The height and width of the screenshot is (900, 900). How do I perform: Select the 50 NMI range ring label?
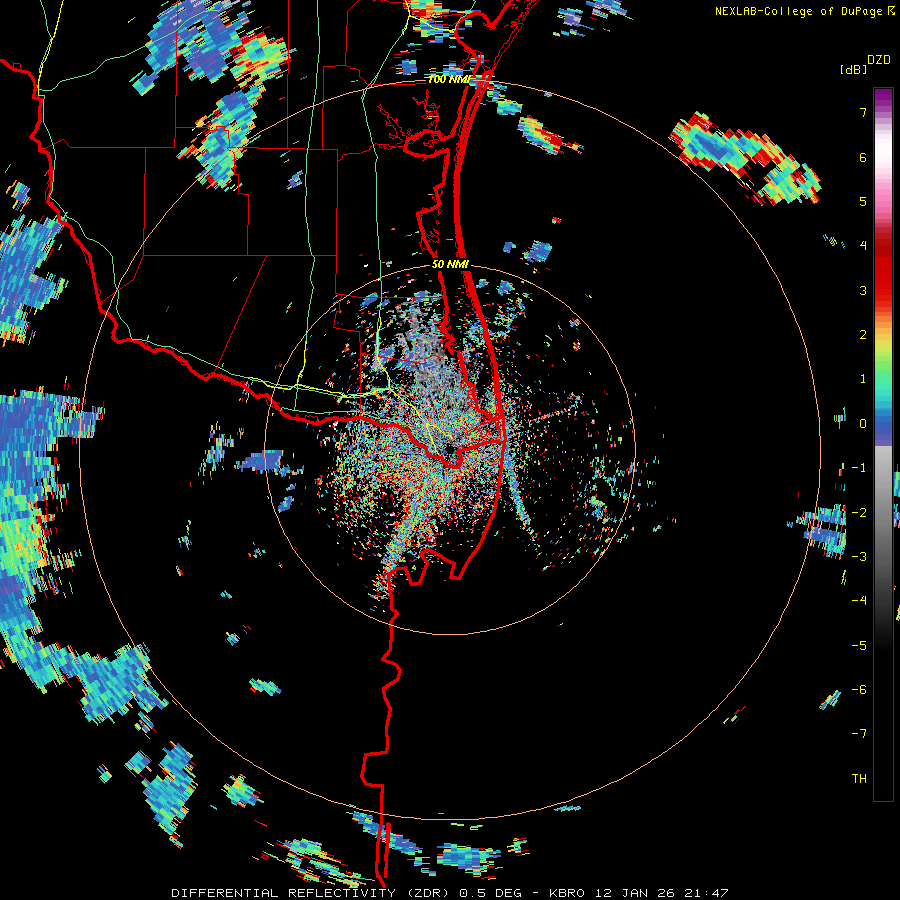451,265
